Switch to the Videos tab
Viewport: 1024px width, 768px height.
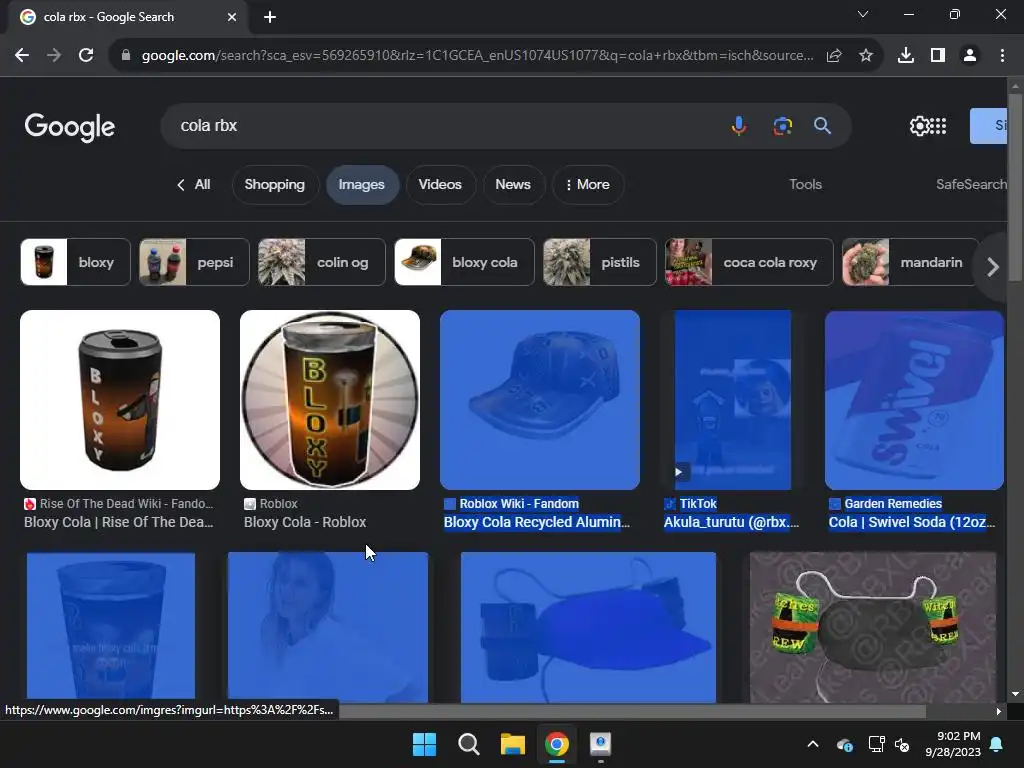(x=440, y=185)
